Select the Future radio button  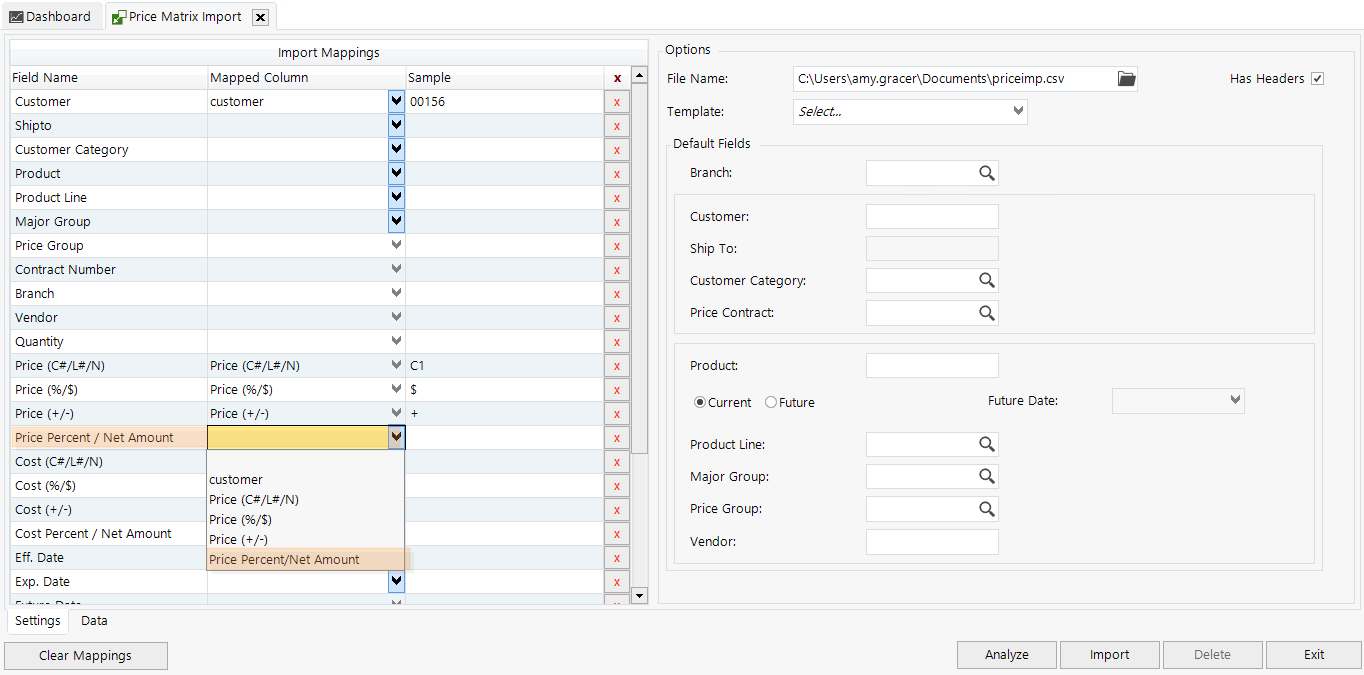tap(769, 402)
